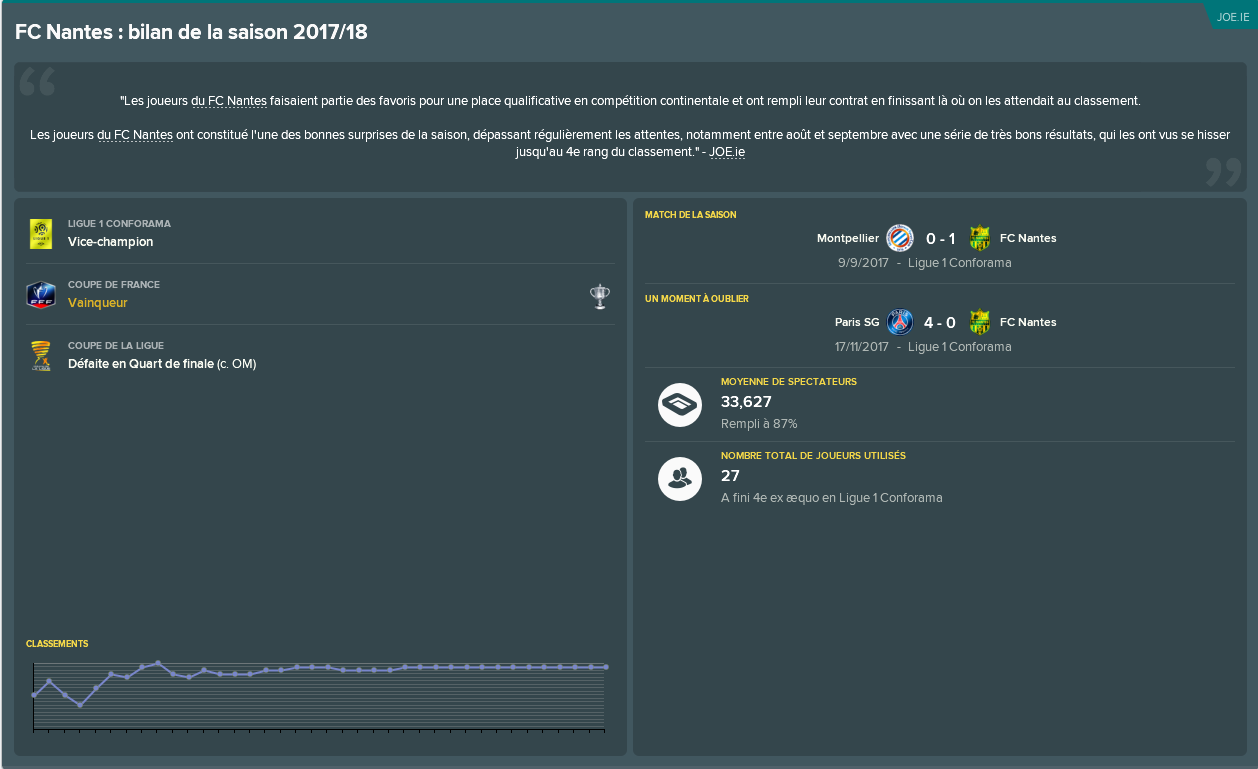Open the Paris SG team name link
The image size is (1258, 769).
click(x=857, y=322)
